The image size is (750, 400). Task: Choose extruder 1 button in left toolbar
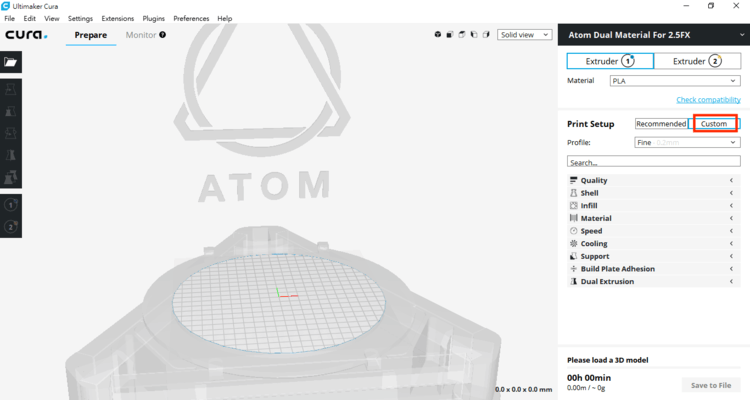(x=11, y=205)
